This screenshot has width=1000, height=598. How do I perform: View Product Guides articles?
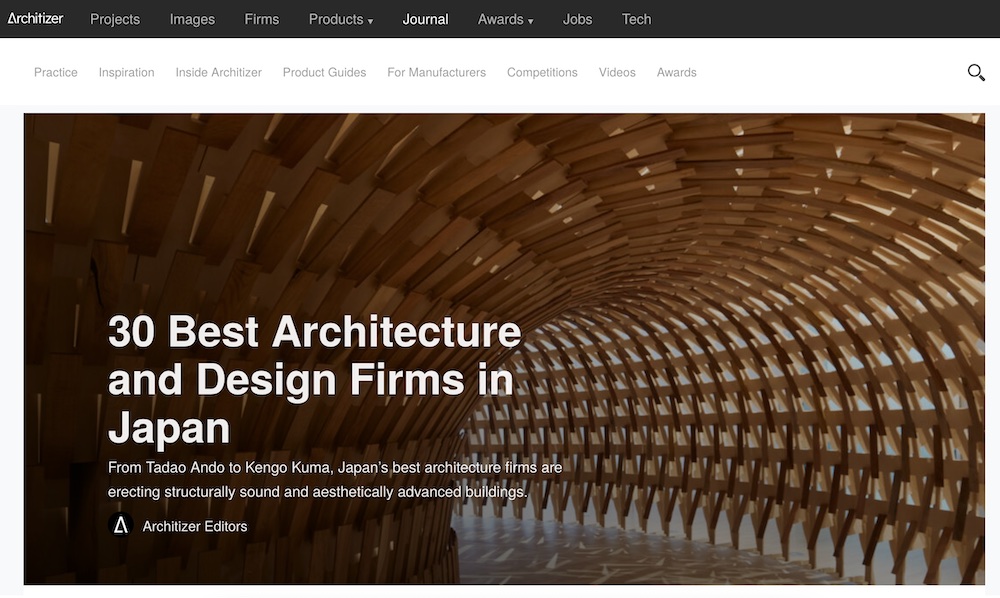(324, 73)
